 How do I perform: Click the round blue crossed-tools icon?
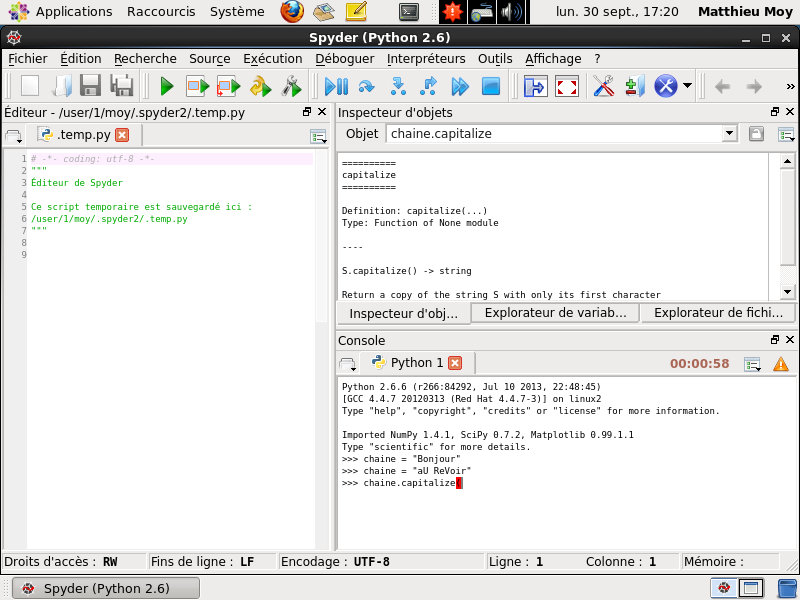tap(666, 86)
